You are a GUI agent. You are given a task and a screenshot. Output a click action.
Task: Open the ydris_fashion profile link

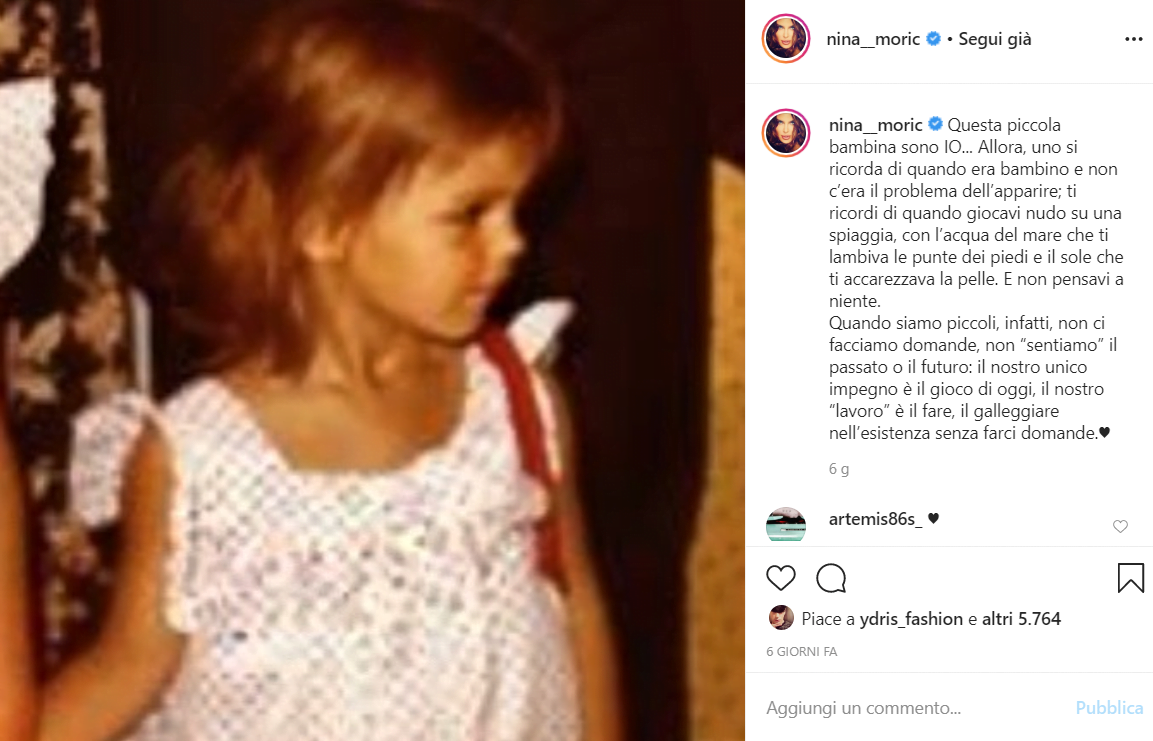(x=911, y=619)
